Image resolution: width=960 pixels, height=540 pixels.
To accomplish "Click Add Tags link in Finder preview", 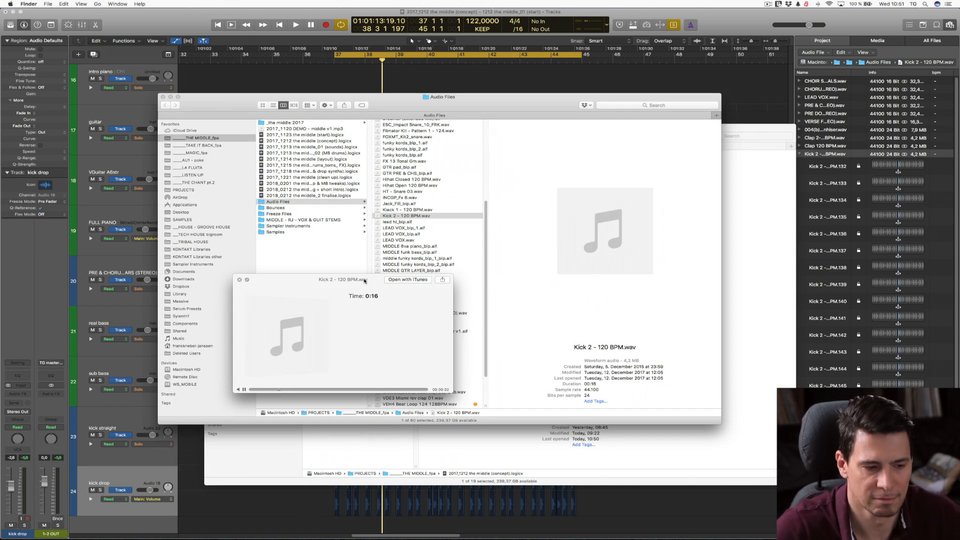I will (595, 402).
